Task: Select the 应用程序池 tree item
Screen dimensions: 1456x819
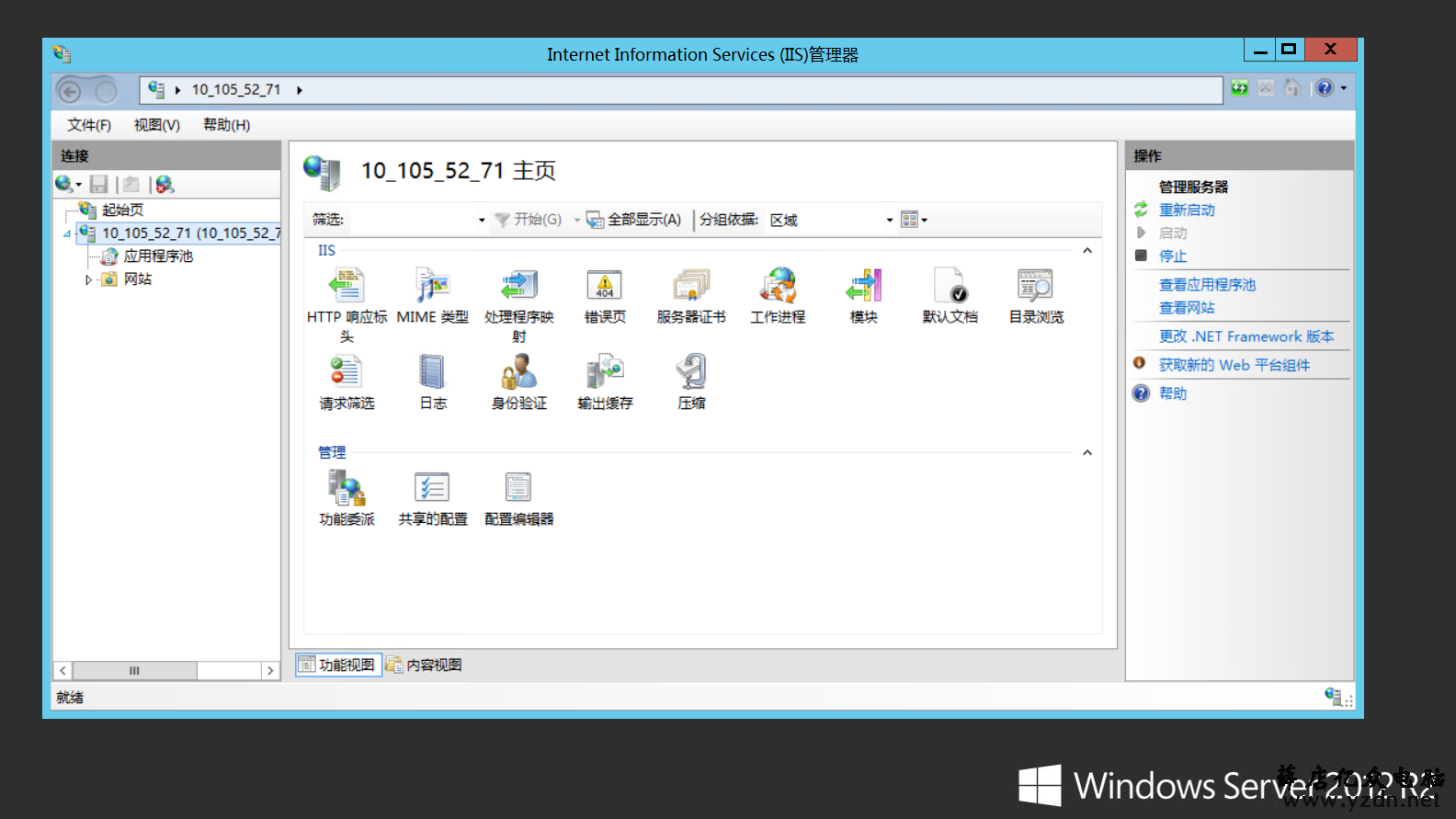Action: (158, 256)
